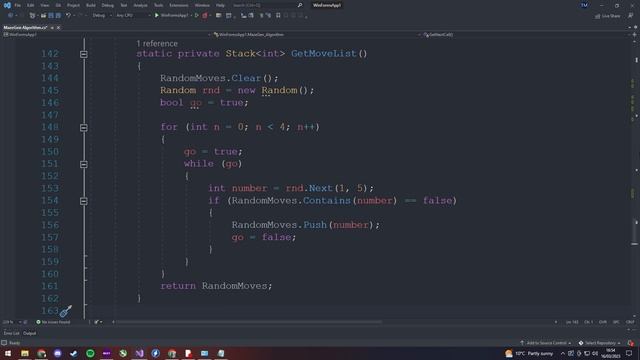Click the search magnifier icon

click(x=300, y=5)
